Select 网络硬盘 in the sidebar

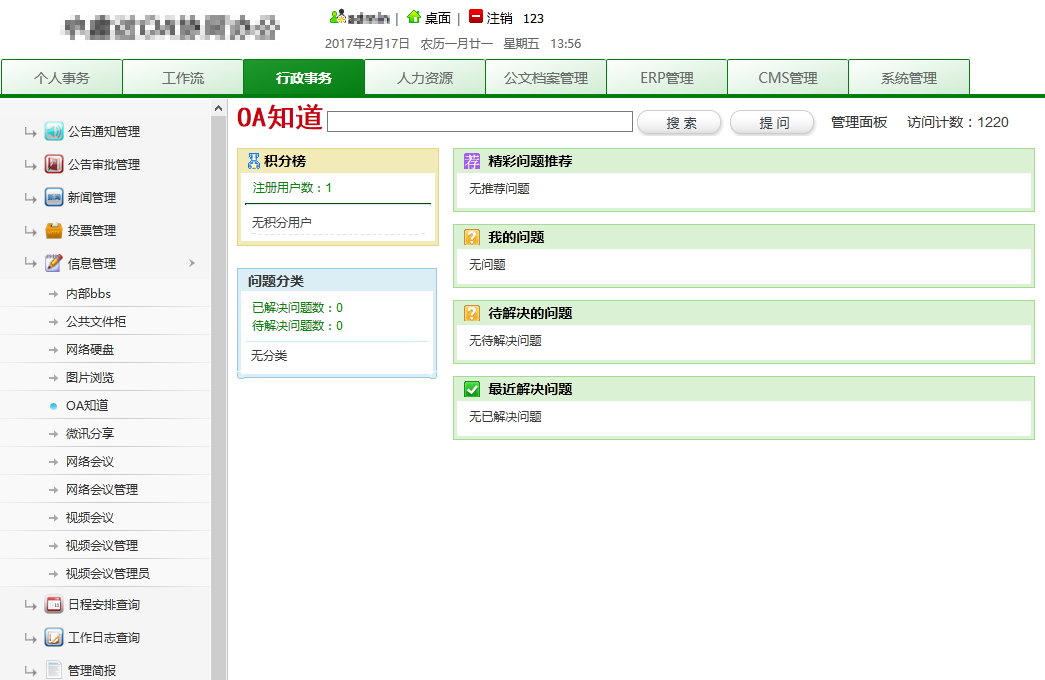click(x=89, y=350)
